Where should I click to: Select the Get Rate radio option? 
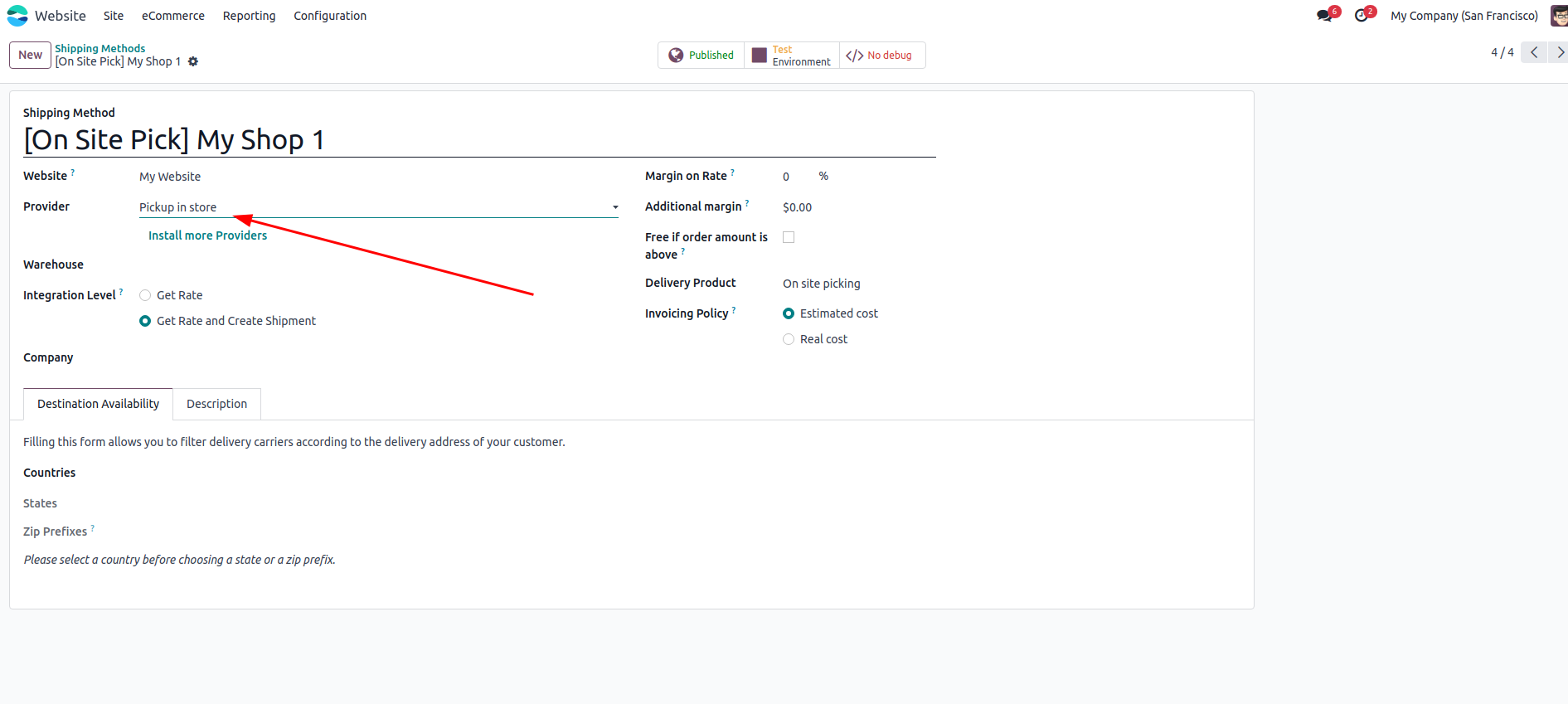[x=145, y=295]
